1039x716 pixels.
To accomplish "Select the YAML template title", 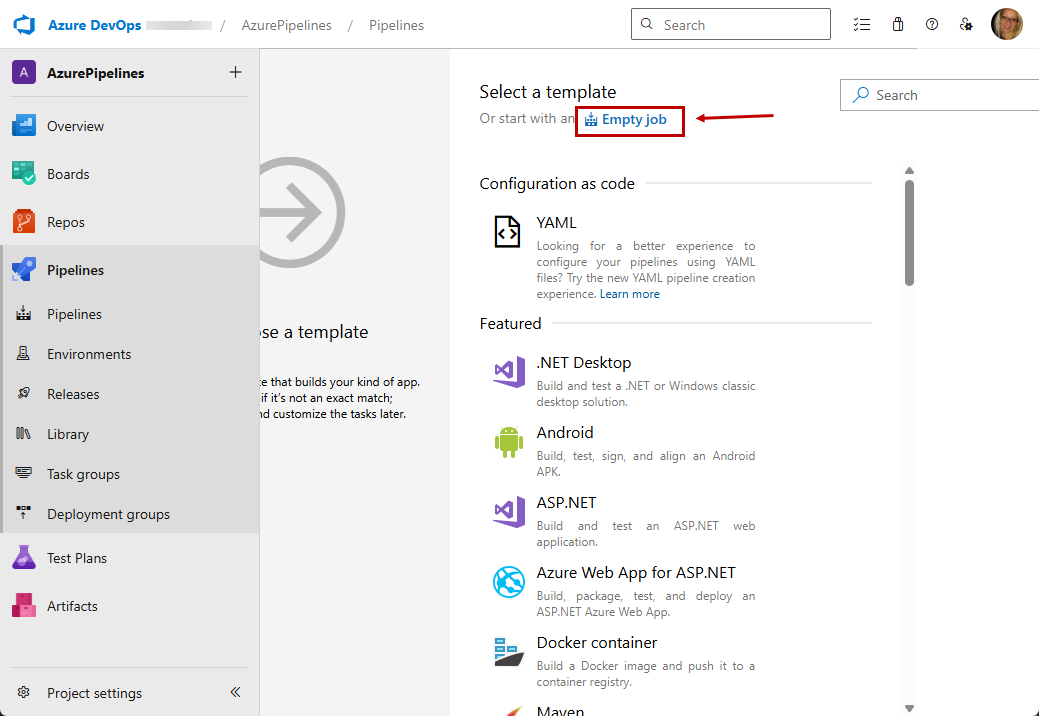I will (x=556, y=223).
